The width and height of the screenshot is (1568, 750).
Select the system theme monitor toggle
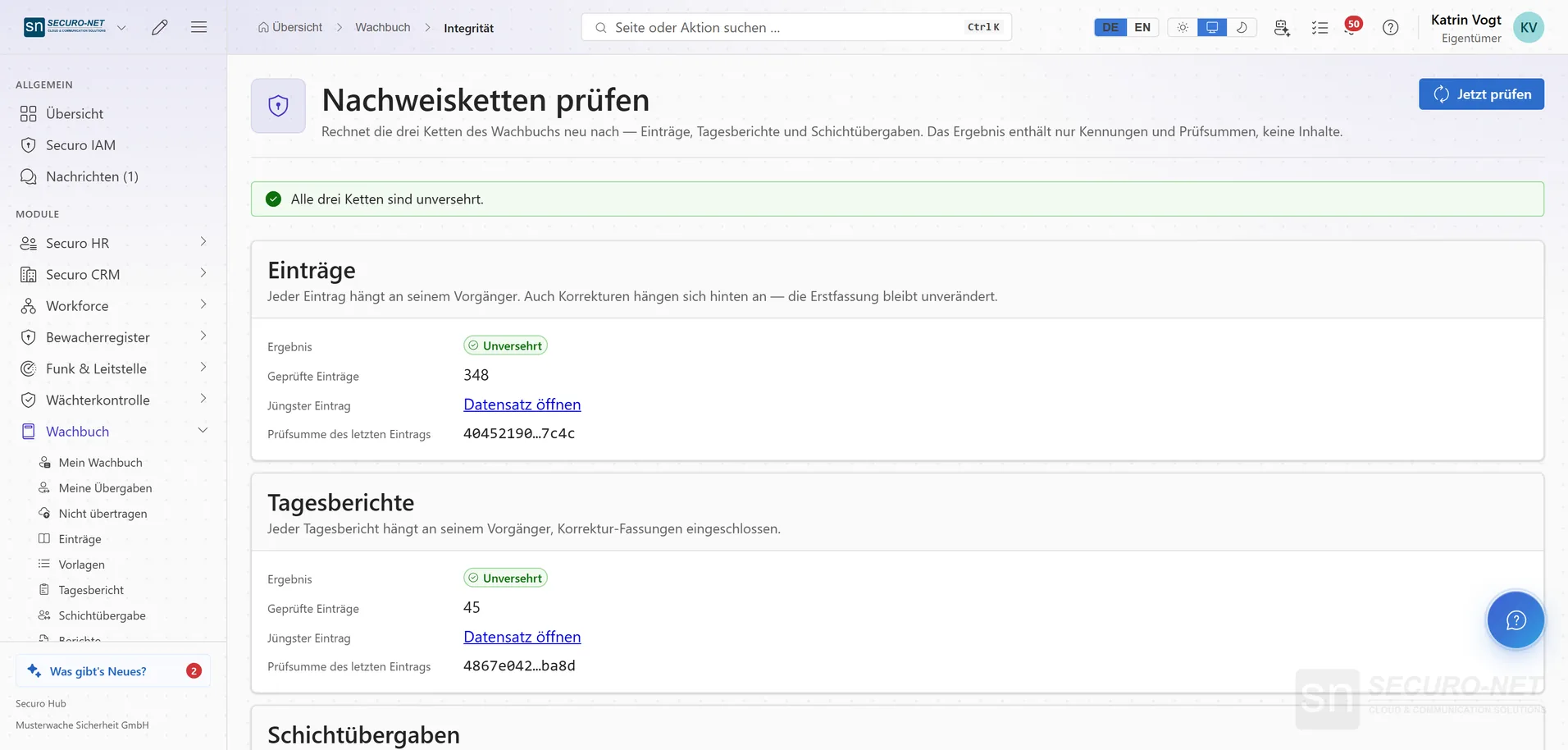(x=1212, y=27)
